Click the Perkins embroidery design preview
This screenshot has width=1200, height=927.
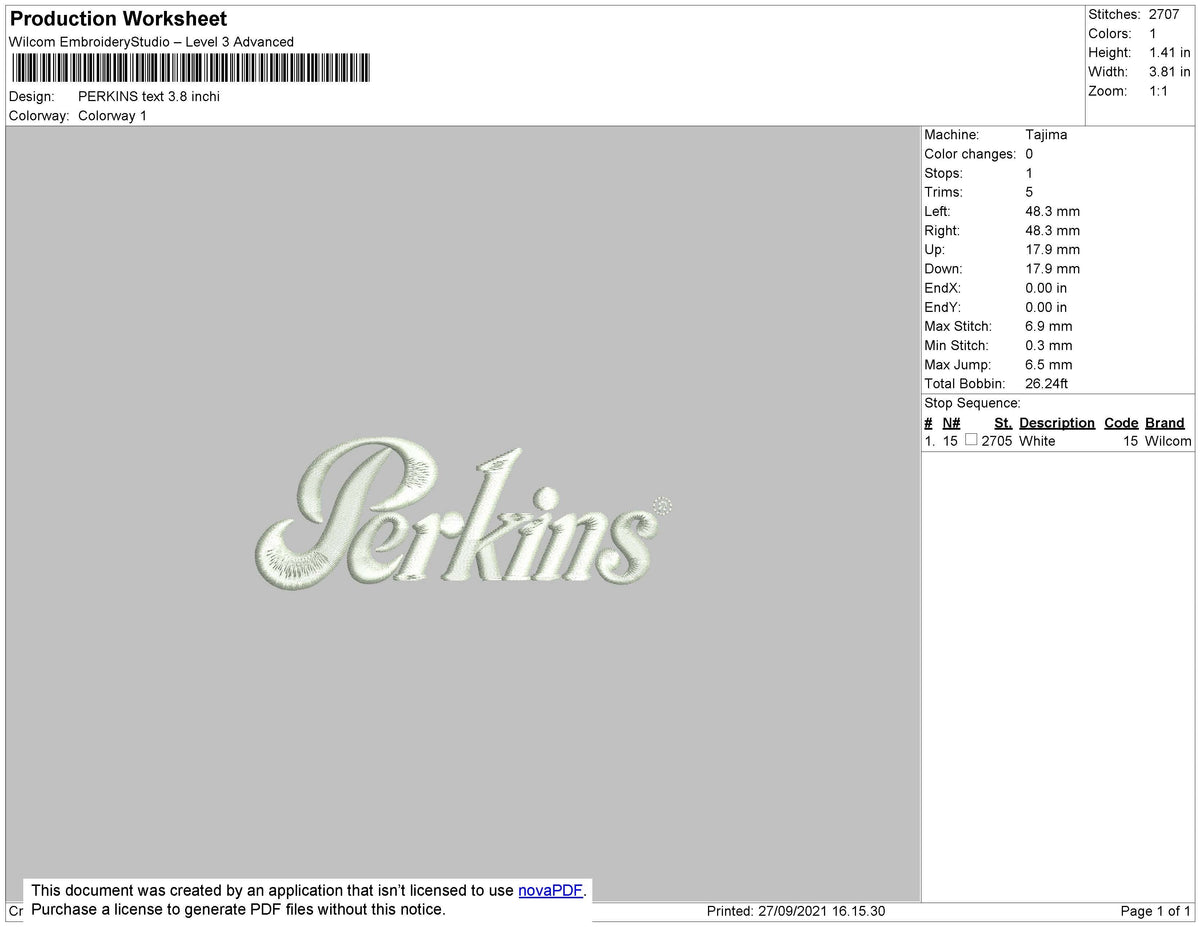pos(462,512)
